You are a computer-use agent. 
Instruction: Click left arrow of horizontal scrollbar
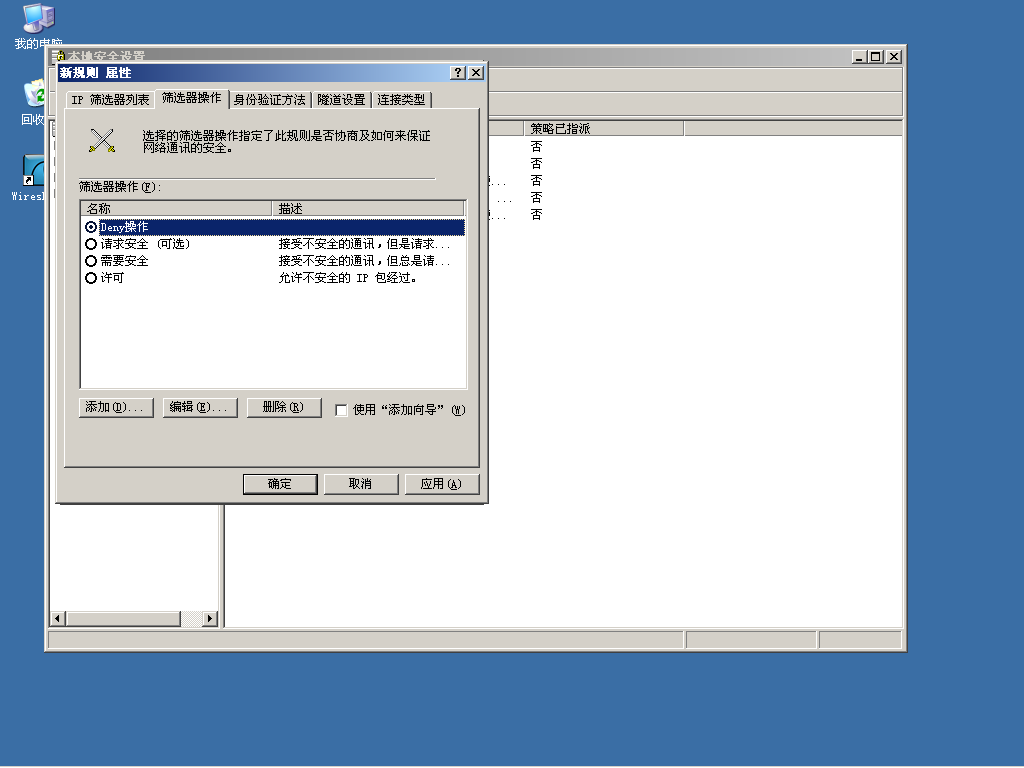pyautogui.click(x=57, y=618)
